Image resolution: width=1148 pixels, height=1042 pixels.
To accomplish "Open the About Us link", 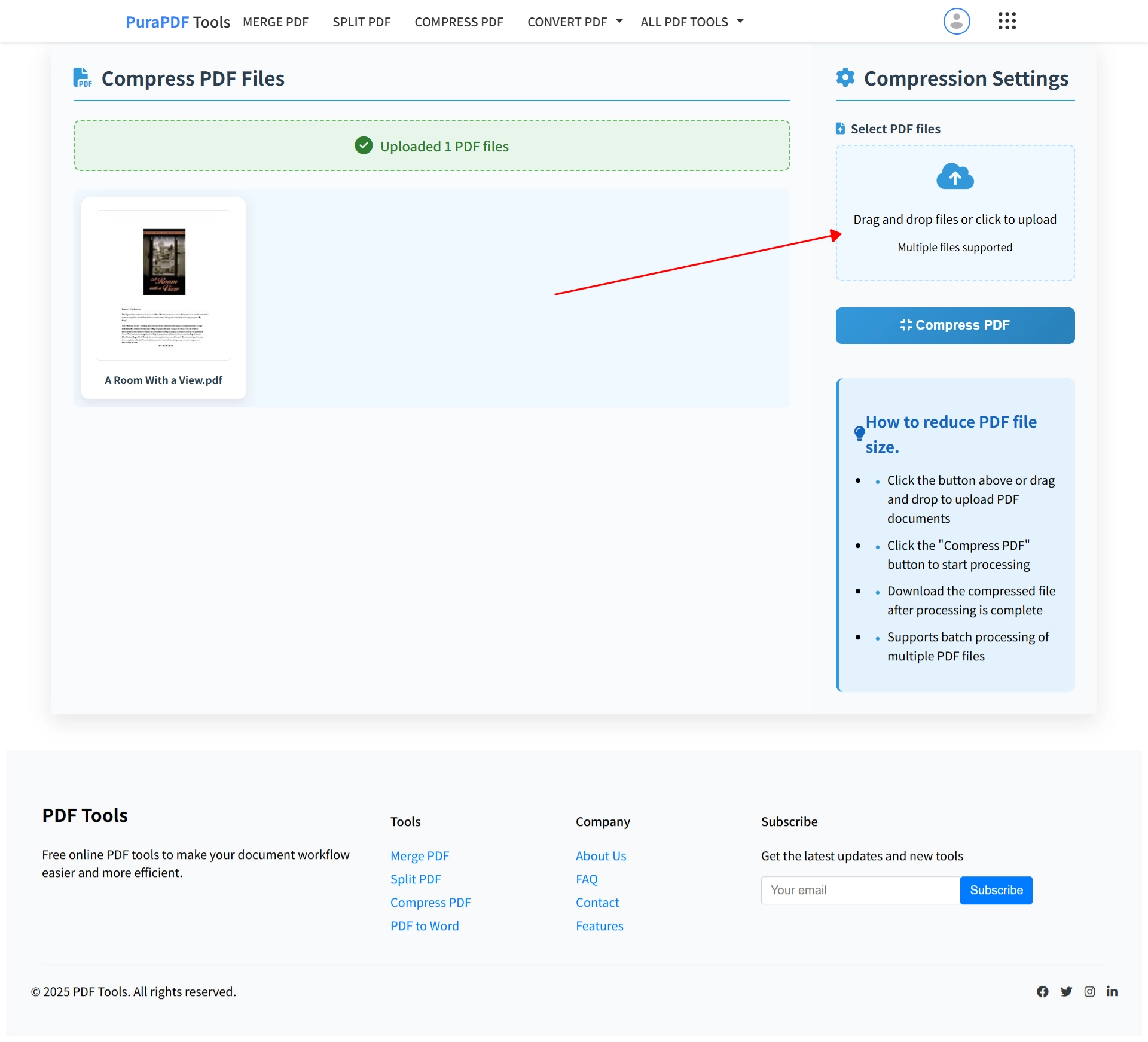I will (x=600, y=855).
